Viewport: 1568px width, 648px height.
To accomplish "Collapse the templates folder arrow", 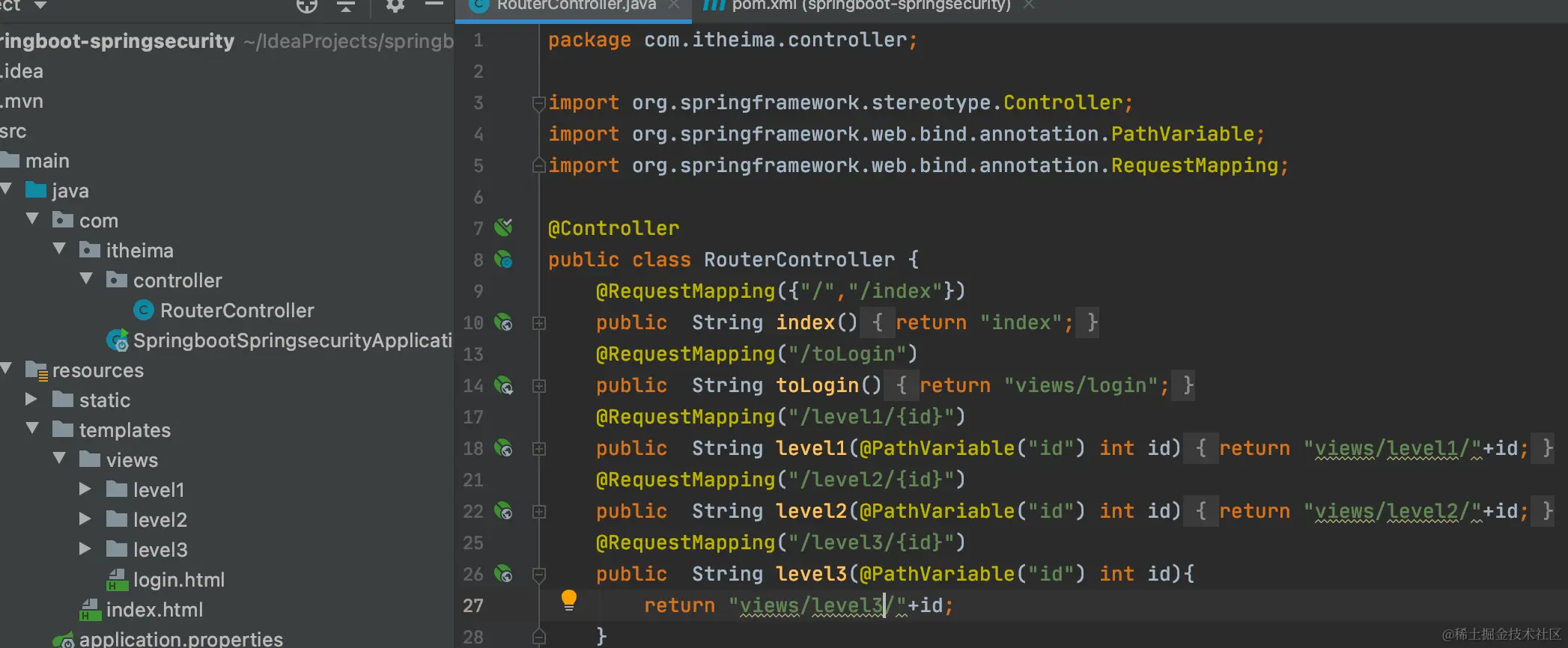I will coord(32,429).
